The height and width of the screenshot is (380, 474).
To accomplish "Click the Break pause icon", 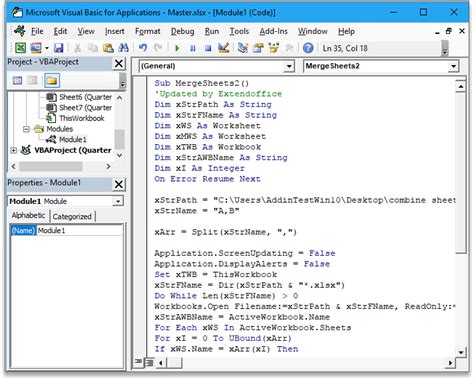I will (x=193, y=48).
